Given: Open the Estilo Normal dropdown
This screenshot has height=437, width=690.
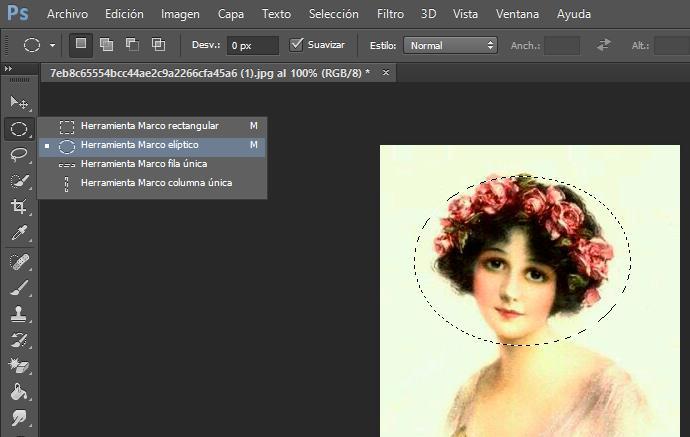Looking at the screenshot, I should 450,45.
